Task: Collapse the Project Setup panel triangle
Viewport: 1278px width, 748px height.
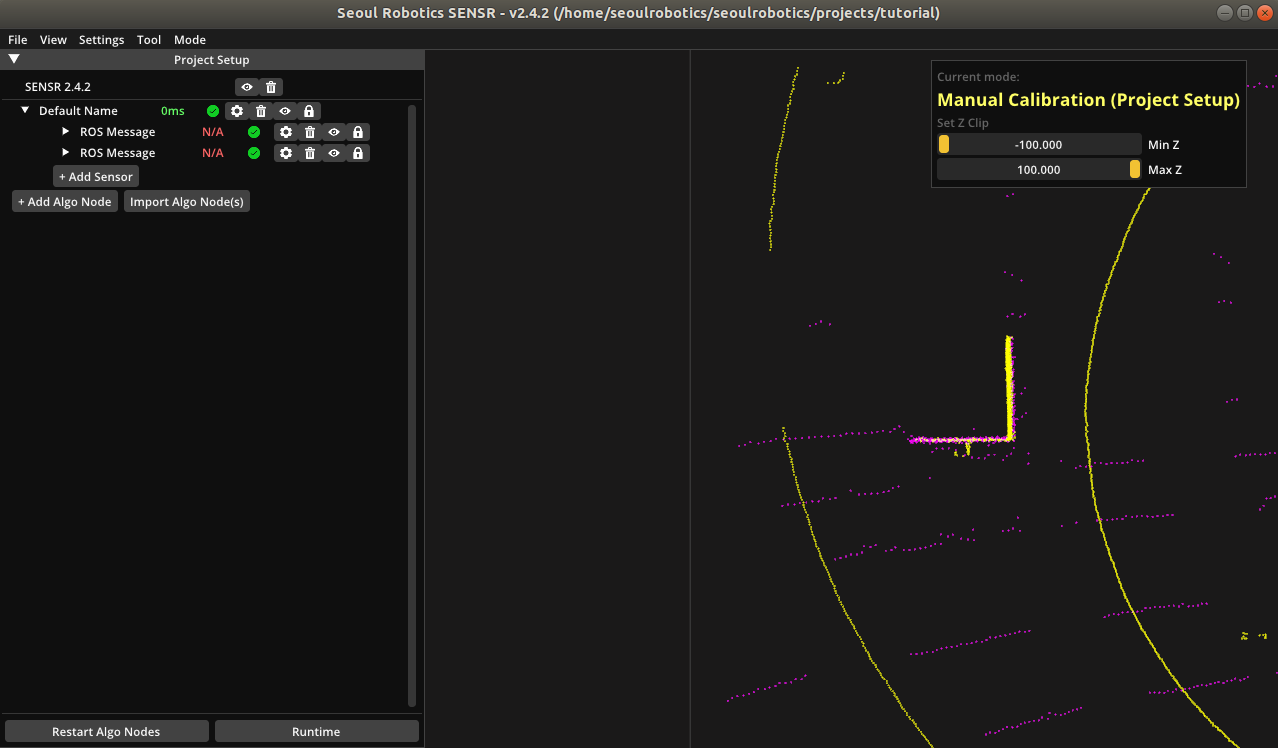Action: coord(14,59)
